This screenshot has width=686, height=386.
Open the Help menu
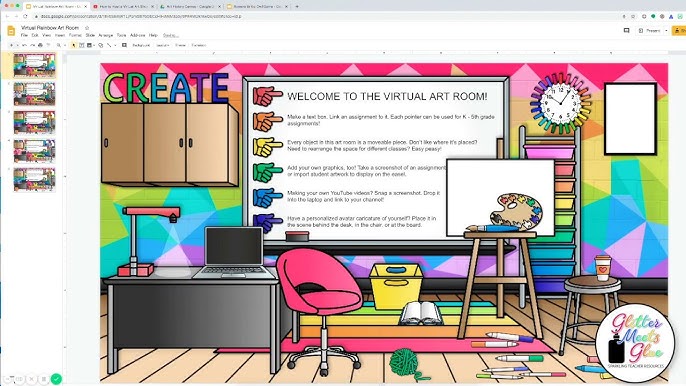[x=153, y=35]
